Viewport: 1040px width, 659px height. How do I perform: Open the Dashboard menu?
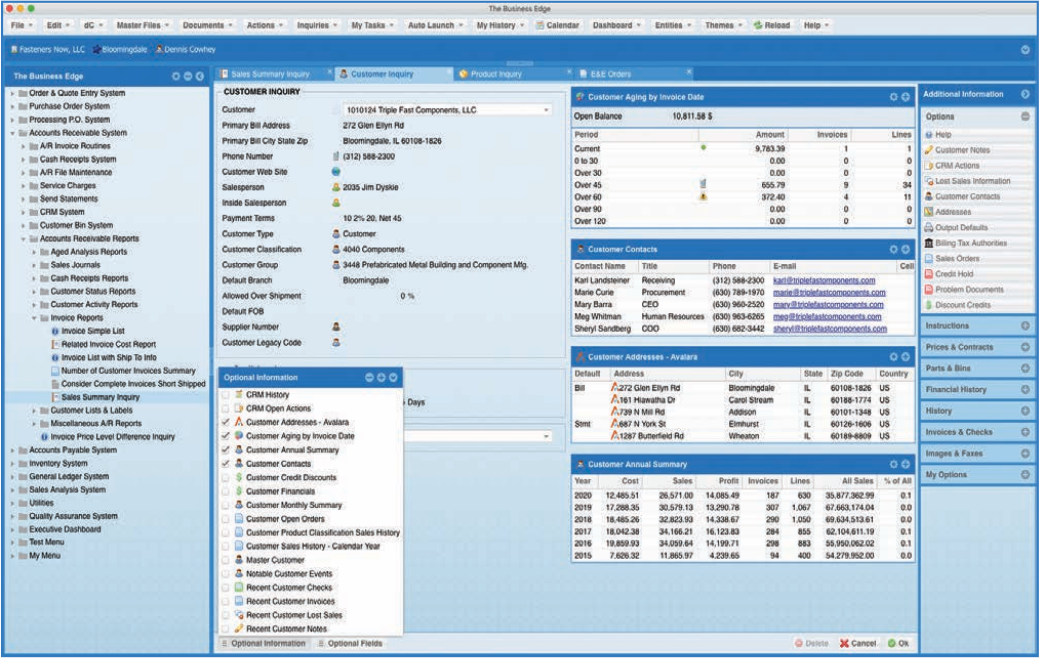click(616, 25)
